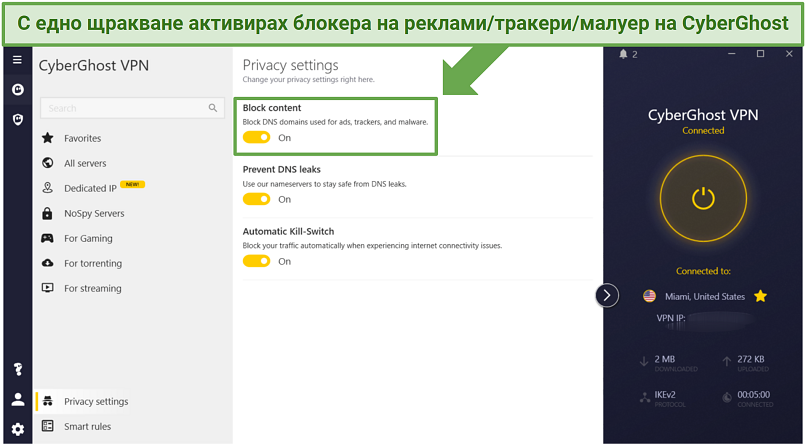Click the NEW! badge on Dedicated IP
Viewport: 806px width, 444px height.
click(133, 184)
